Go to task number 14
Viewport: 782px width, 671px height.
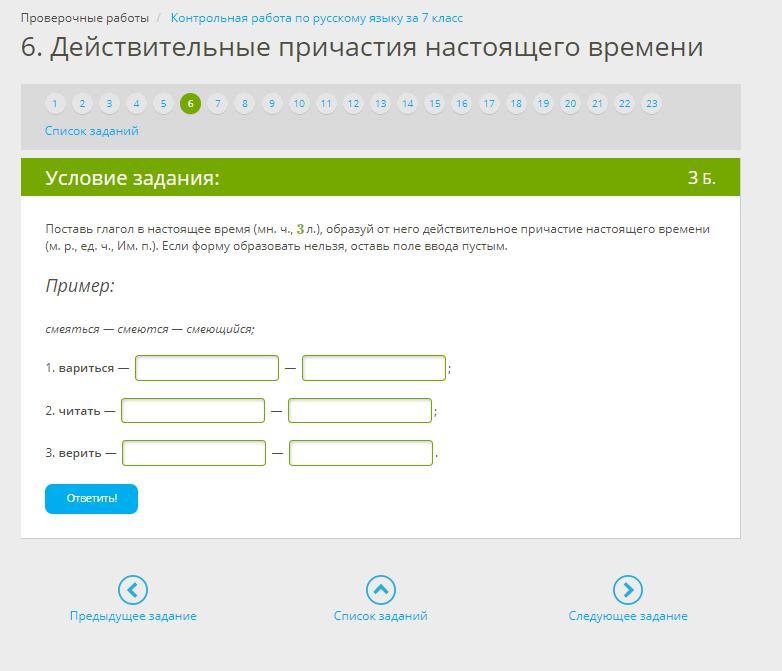tap(407, 104)
